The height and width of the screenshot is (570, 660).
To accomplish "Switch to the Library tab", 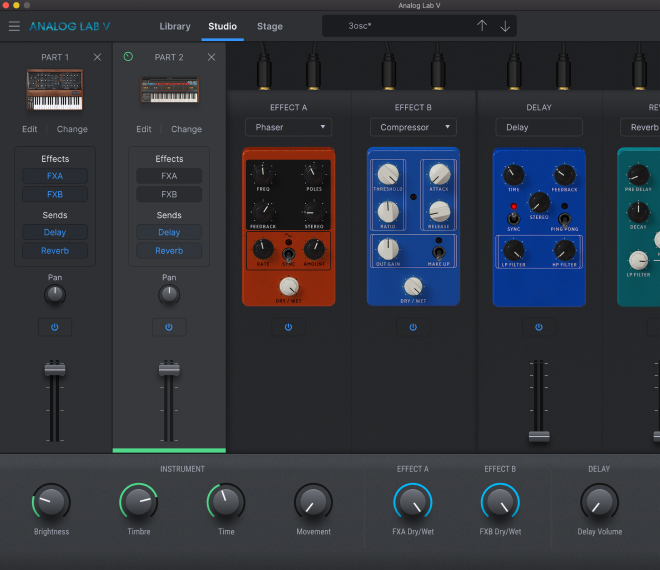I will [x=175, y=26].
